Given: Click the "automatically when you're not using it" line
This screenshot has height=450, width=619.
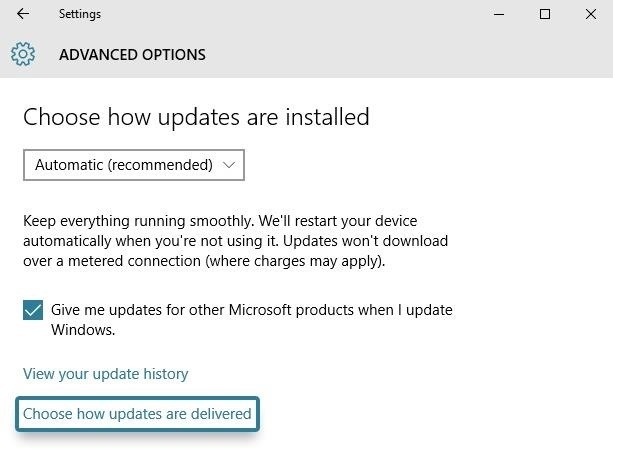Looking at the screenshot, I should tap(235, 241).
